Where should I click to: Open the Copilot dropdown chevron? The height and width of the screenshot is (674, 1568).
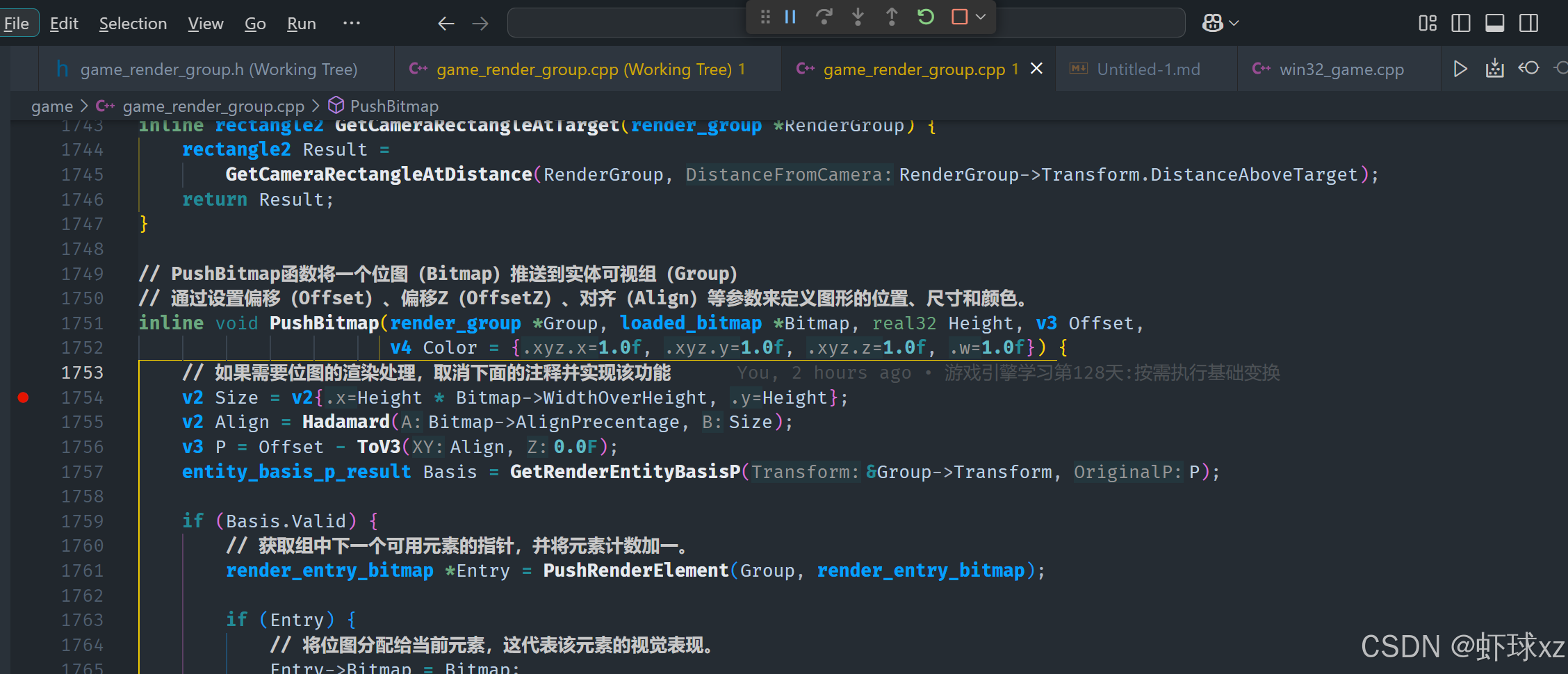click(x=1234, y=24)
